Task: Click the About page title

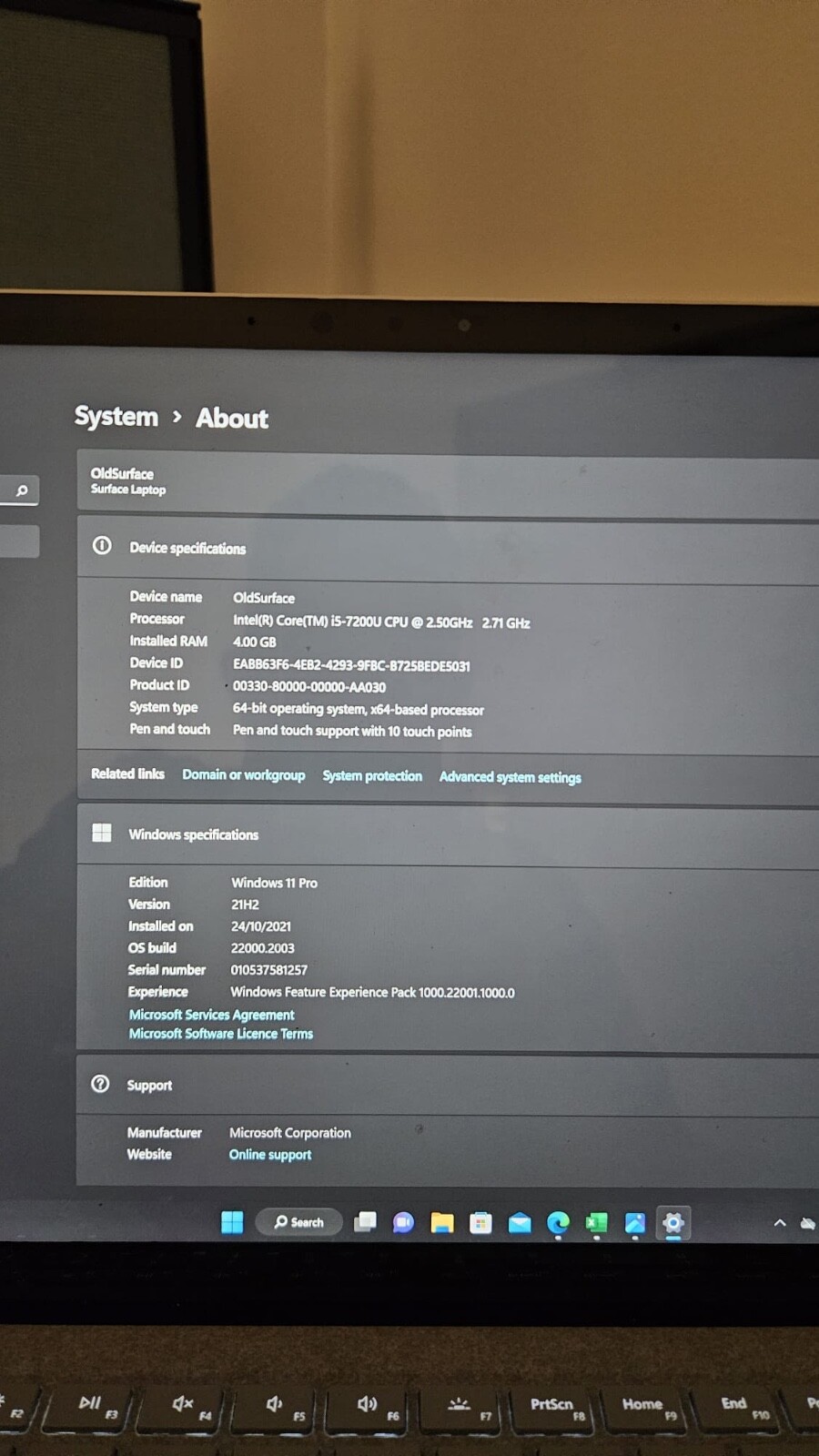Action: (x=232, y=418)
